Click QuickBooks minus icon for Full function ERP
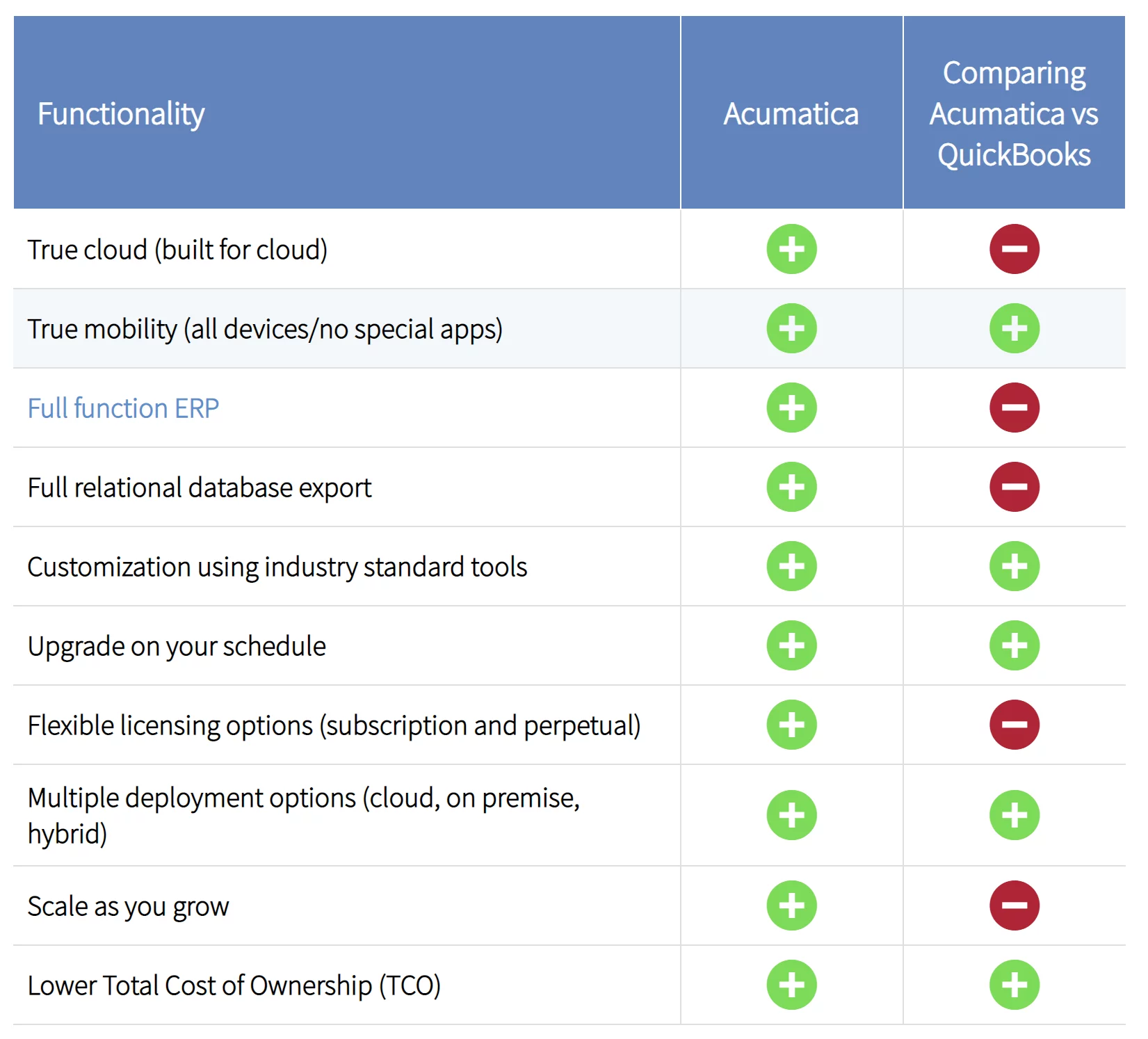1148x1039 pixels. click(x=1014, y=408)
